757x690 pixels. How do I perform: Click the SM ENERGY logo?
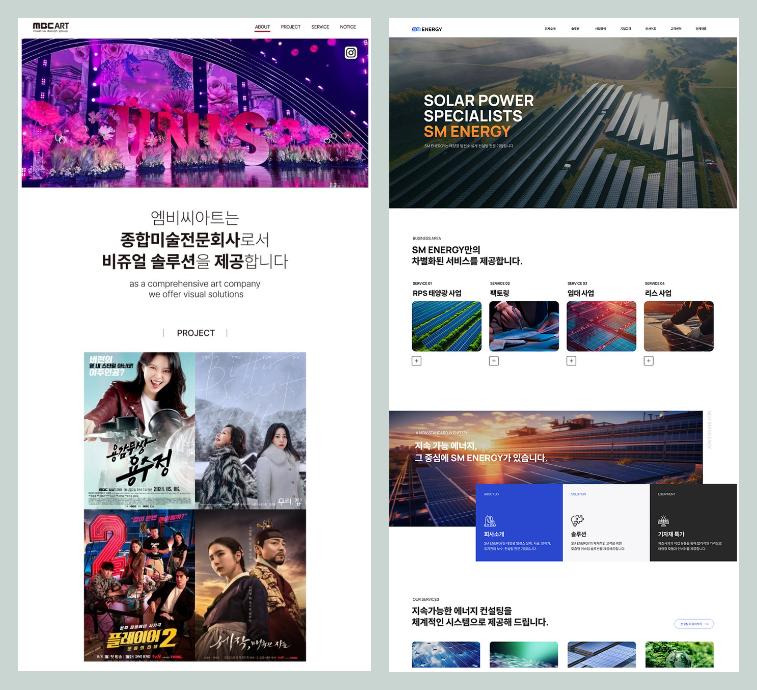pyautogui.click(x=427, y=29)
